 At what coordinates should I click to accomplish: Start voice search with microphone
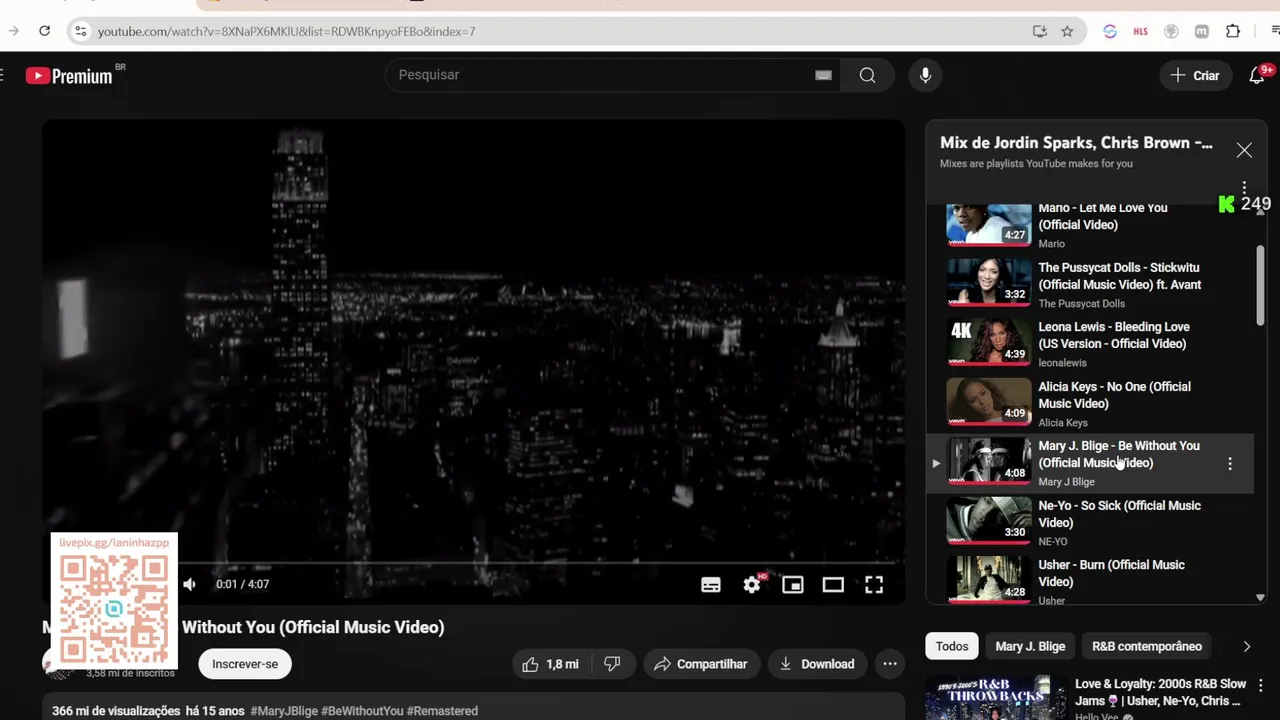coord(925,75)
